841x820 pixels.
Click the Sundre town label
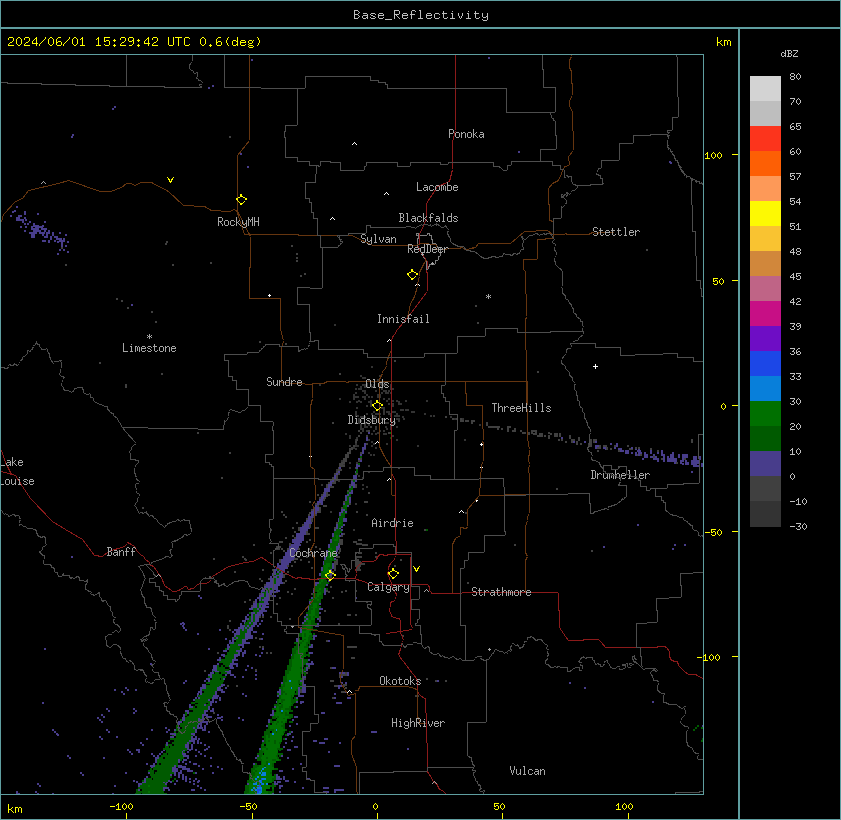coord(284,382)
